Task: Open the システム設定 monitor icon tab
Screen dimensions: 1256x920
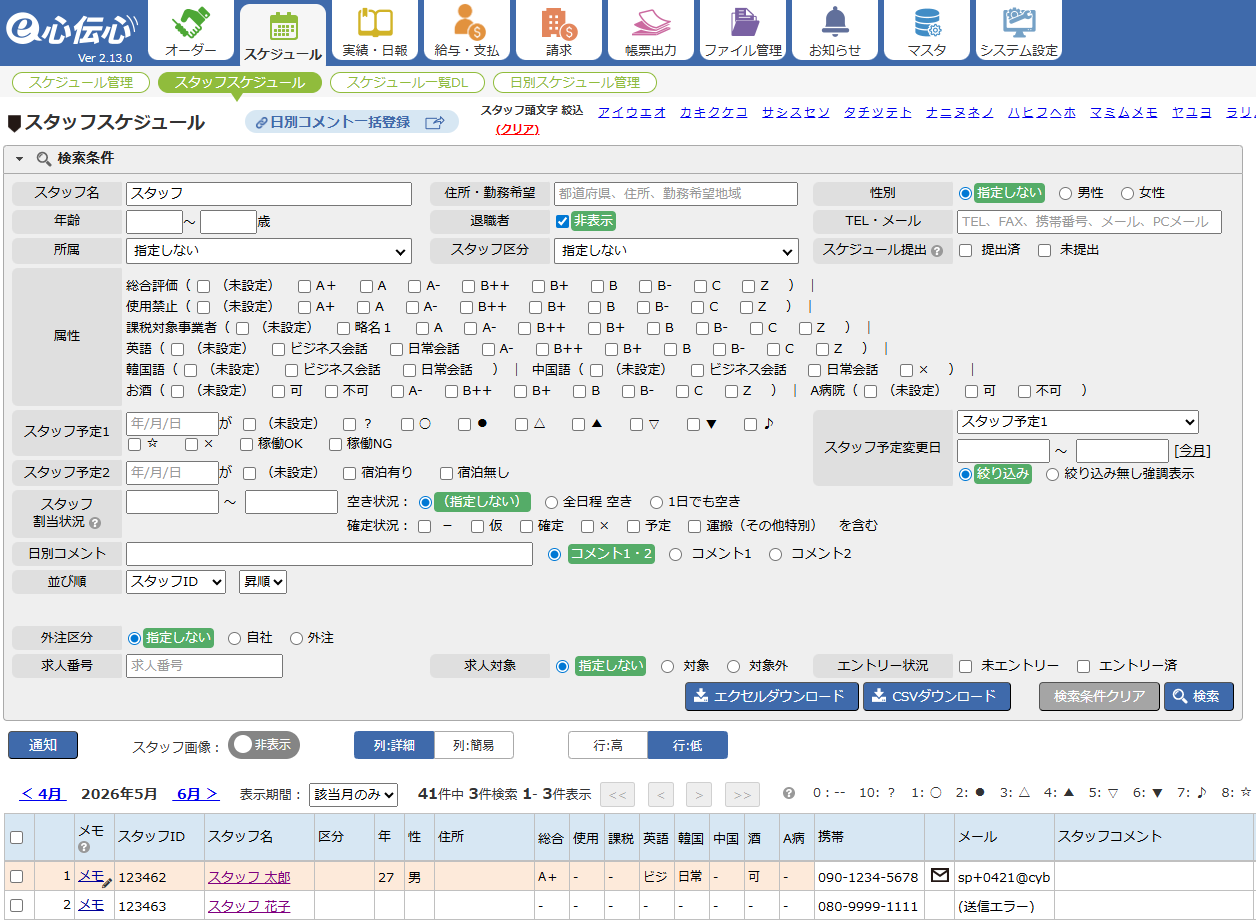Action: pos(1019,31)
